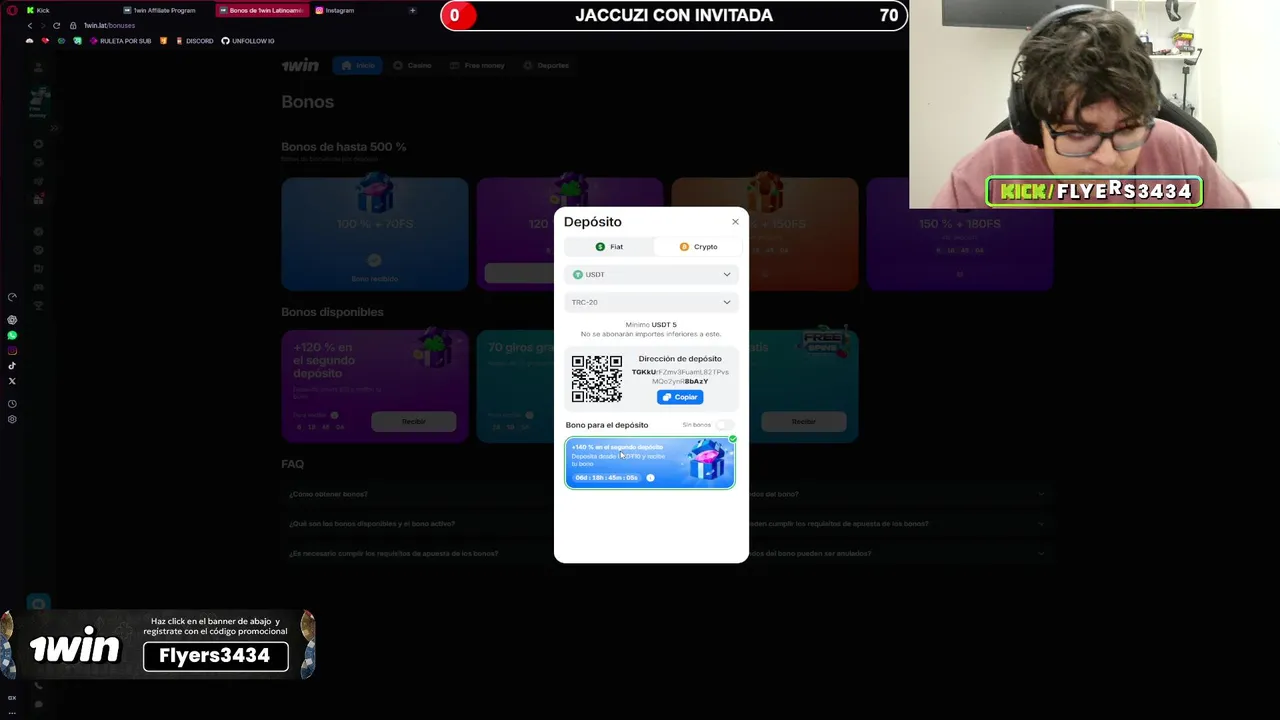Open history clock in Opera sidebar
The image size is (1280, 720).
(12, 404)
